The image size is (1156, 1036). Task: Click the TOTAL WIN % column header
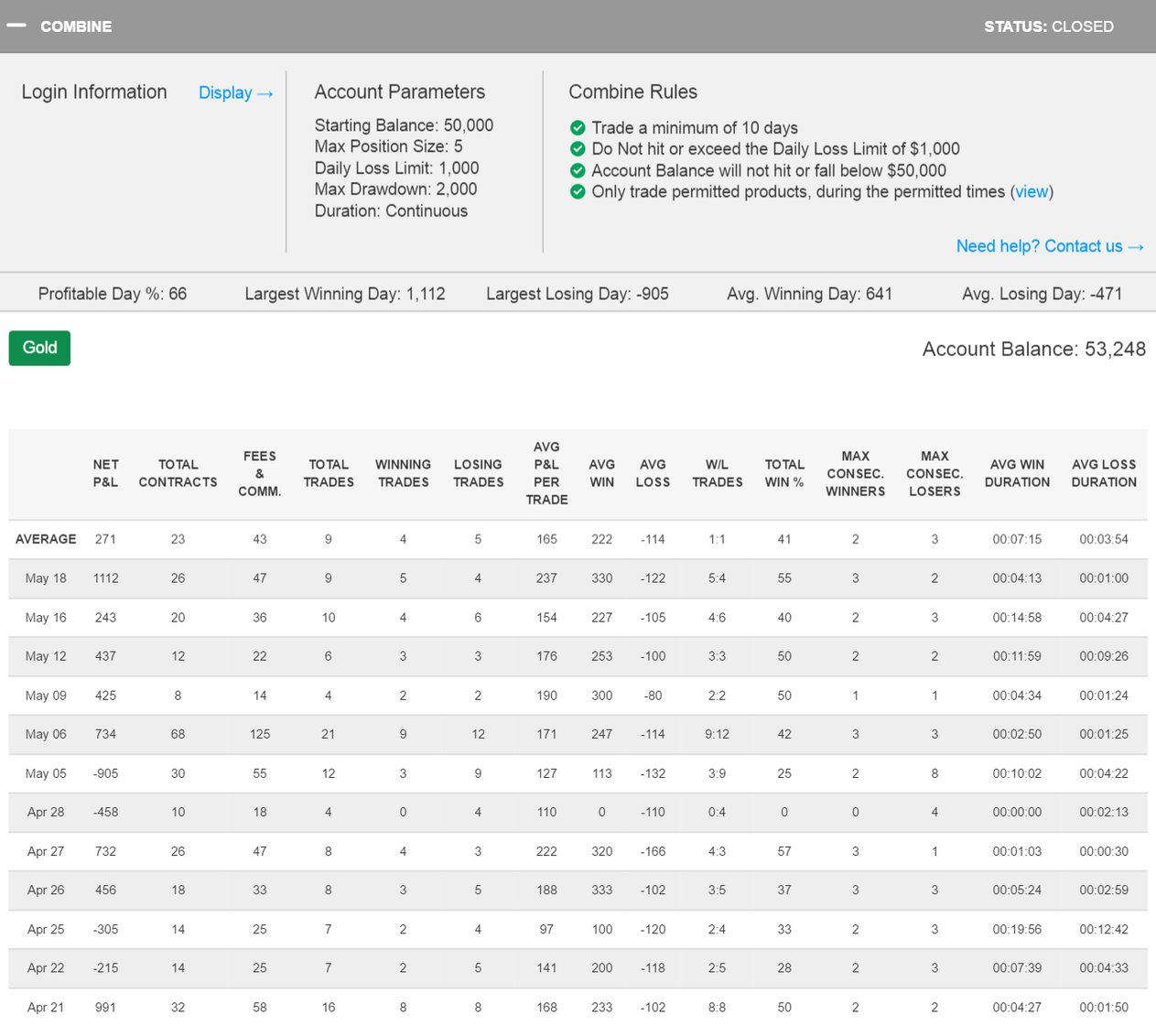784,473
